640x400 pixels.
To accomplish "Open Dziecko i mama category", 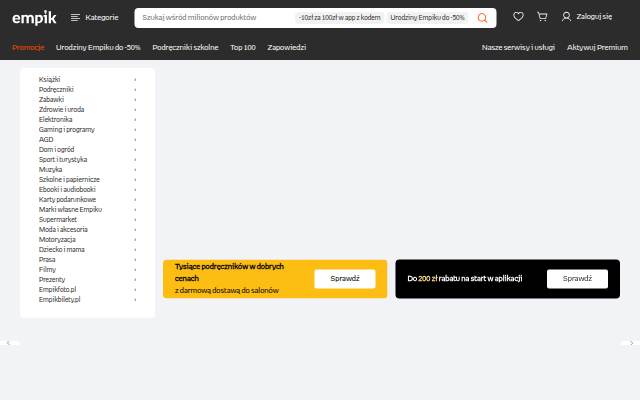I will pos(62,249).
